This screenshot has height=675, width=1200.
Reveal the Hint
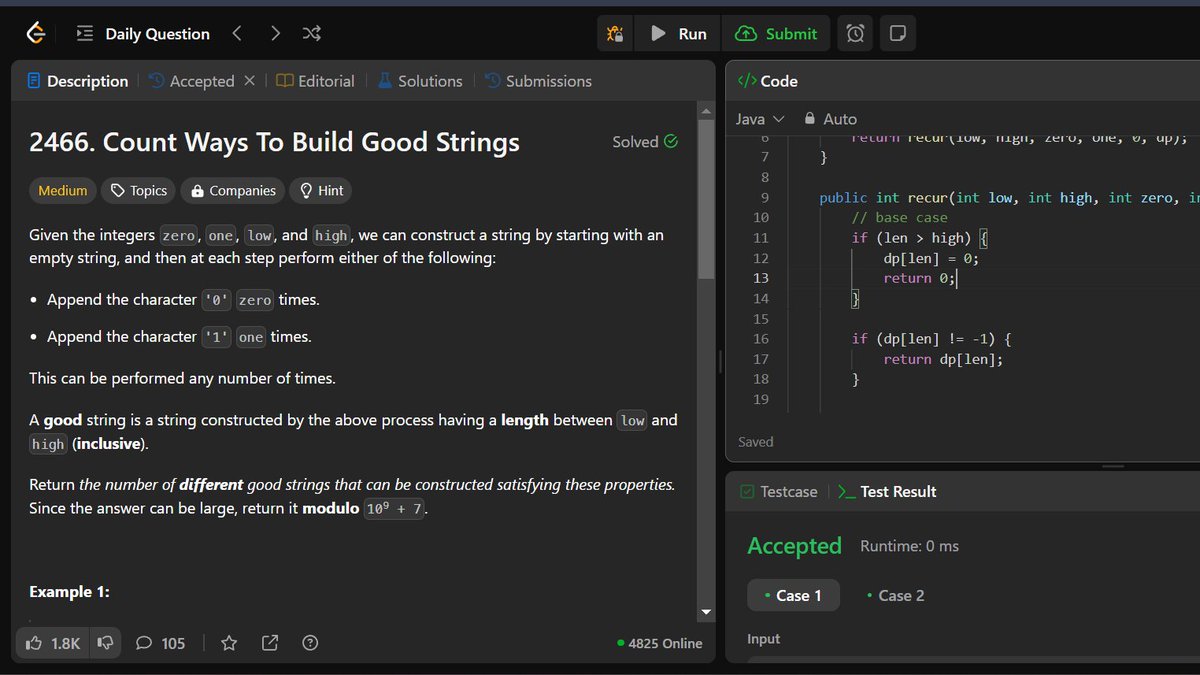(321, 190)
